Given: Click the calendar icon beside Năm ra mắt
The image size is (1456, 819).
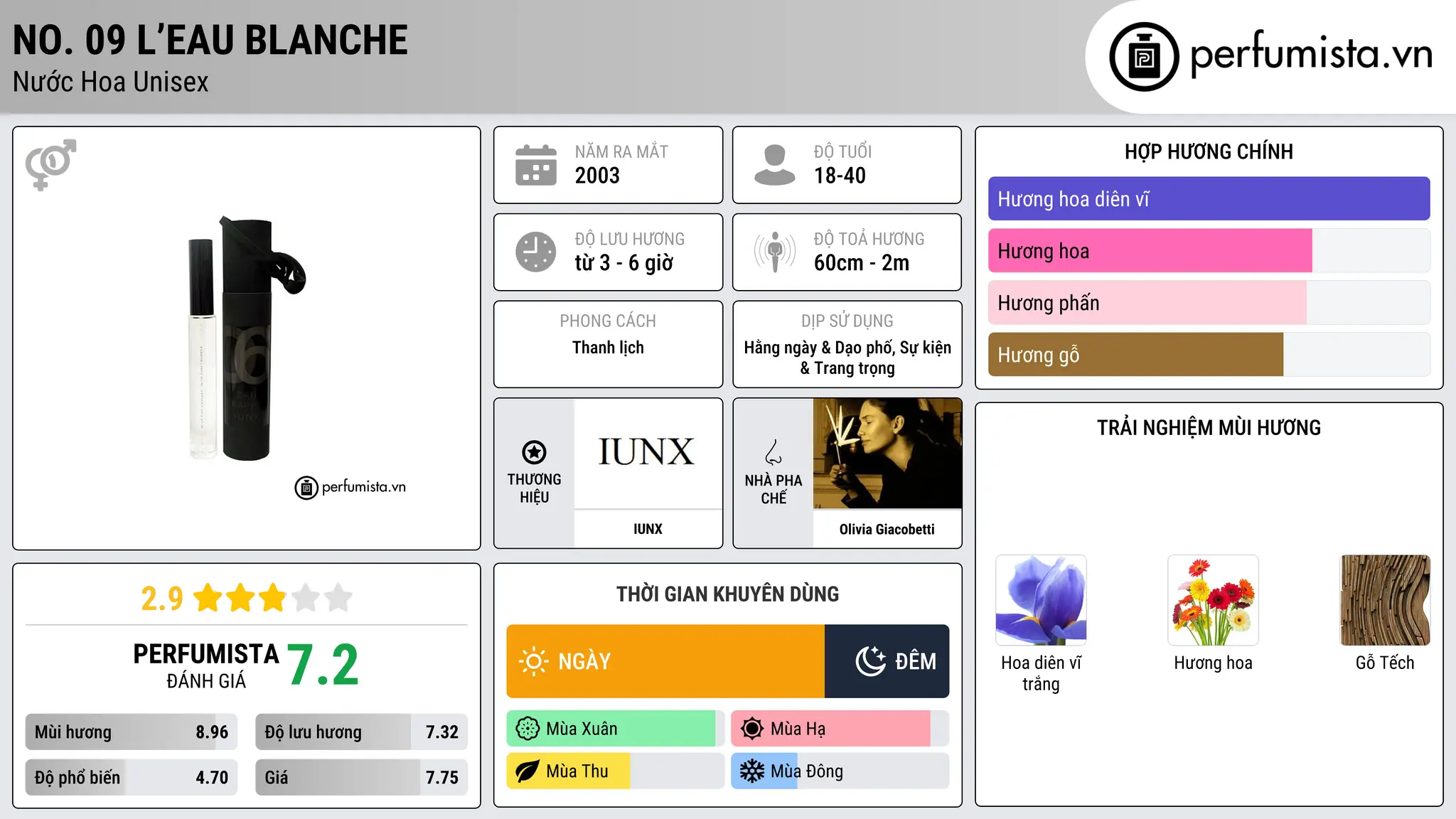Looking at the screenshot, I should click(x=536, y=165).
